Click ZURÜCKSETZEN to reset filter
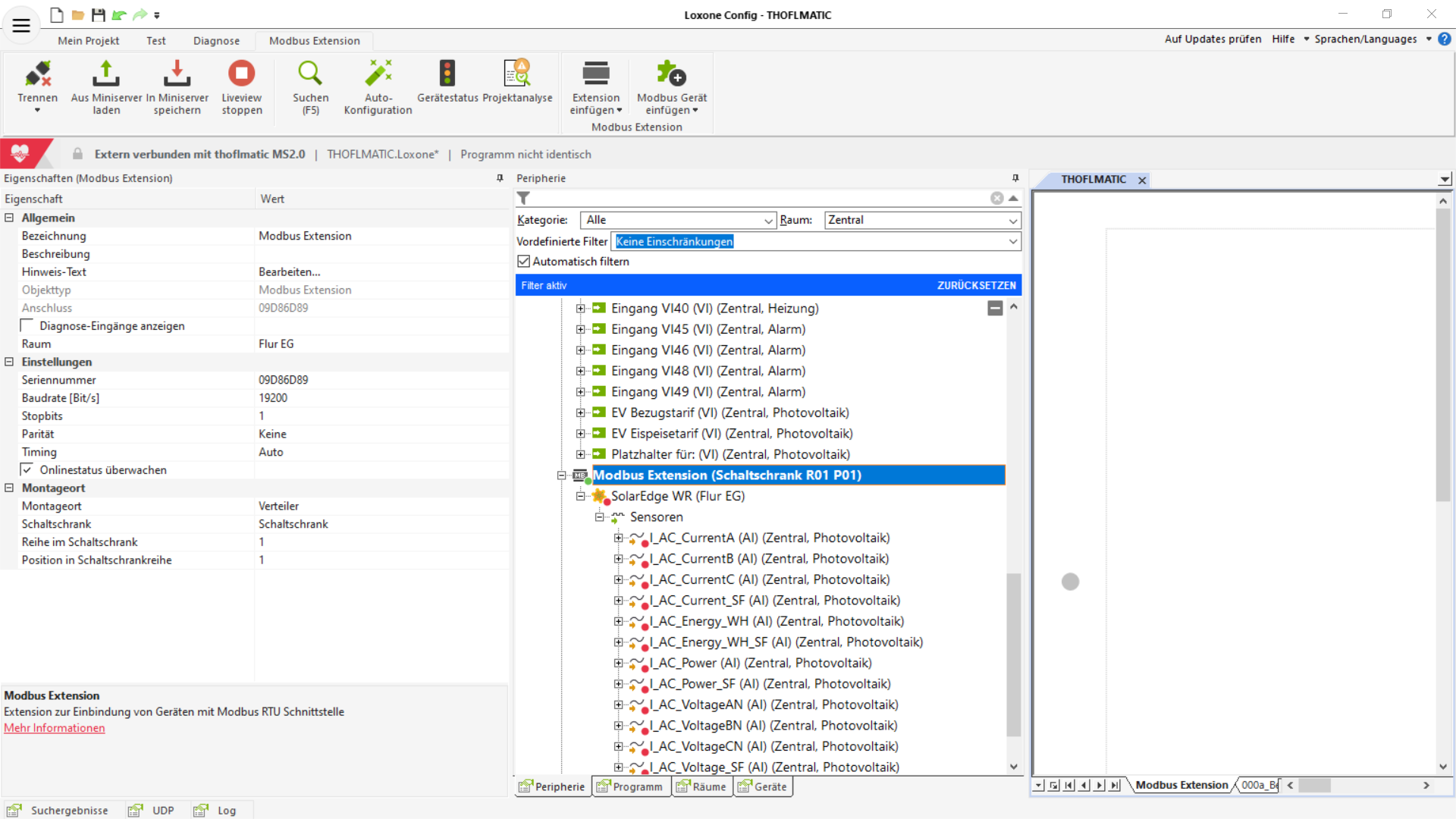 [976, 286]
